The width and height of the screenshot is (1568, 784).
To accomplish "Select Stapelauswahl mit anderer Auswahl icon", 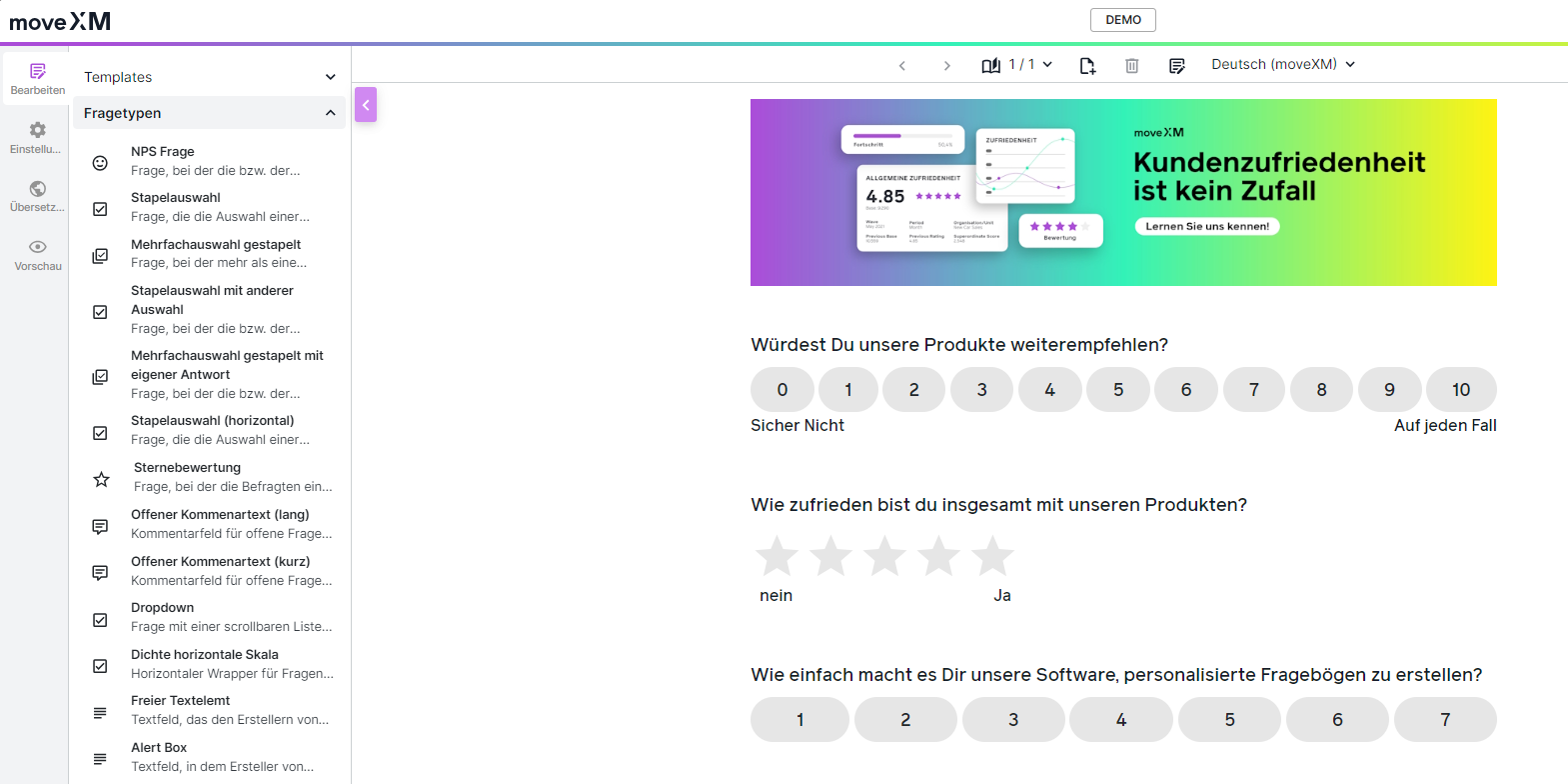I will click(100, 312).
